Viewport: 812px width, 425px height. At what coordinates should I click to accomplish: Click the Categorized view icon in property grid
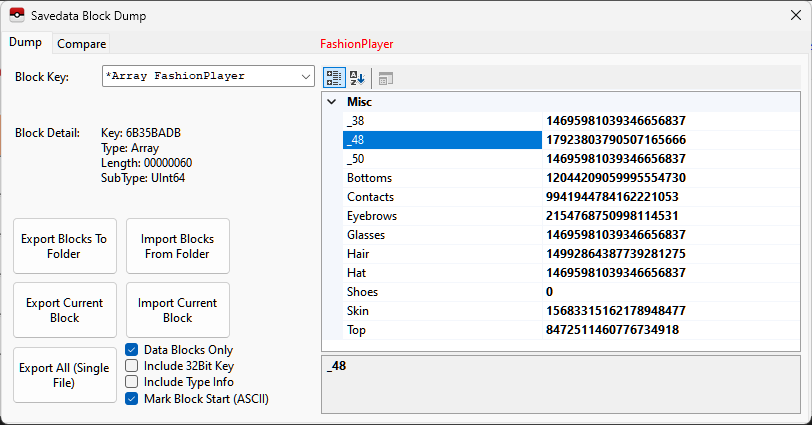(334, 78)
